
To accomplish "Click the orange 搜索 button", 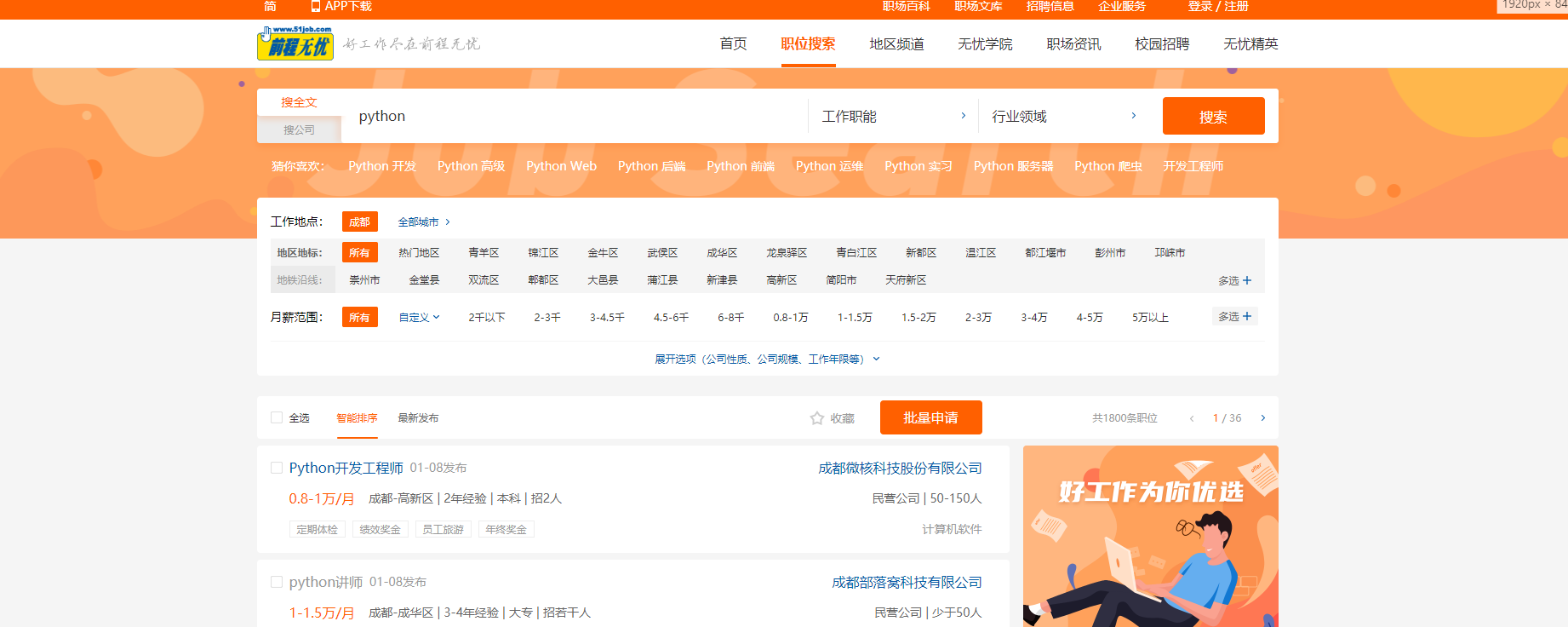I will pos(1214,116).
